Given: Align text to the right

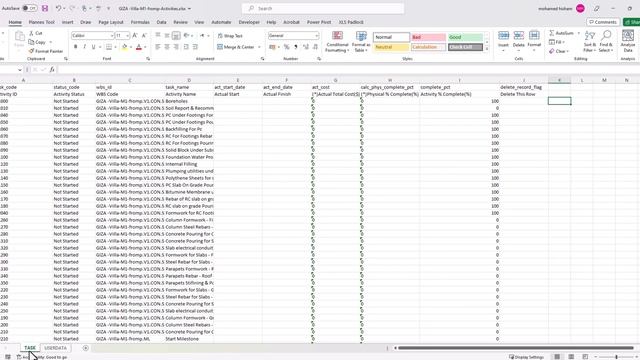Looking at the screenshot, I should (176, 47).
